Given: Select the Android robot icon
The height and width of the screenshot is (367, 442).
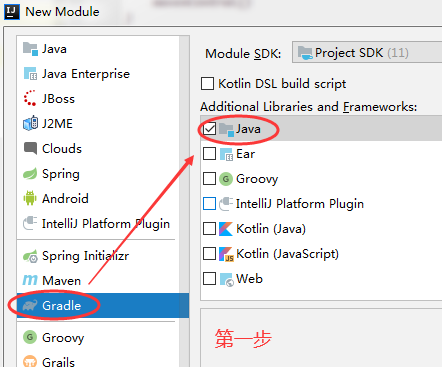Looking at the screenshot, I should (x=30, y=198).
